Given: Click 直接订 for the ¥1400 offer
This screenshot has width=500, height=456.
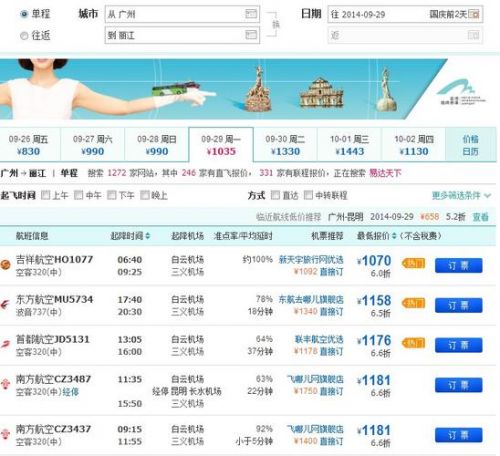Looking at the screenshot, I should coord(331,441).
